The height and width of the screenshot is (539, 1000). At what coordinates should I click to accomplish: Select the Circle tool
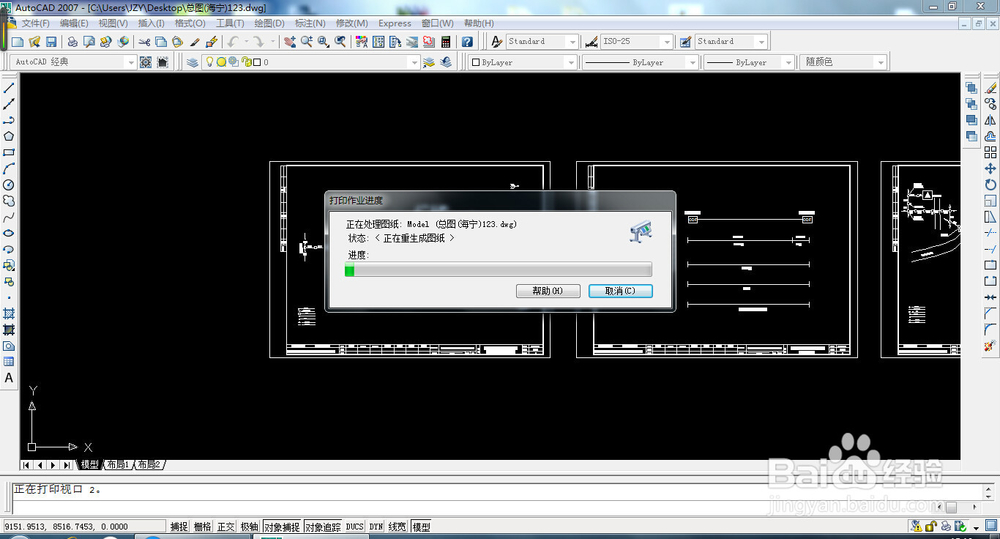tap(9, 184)
